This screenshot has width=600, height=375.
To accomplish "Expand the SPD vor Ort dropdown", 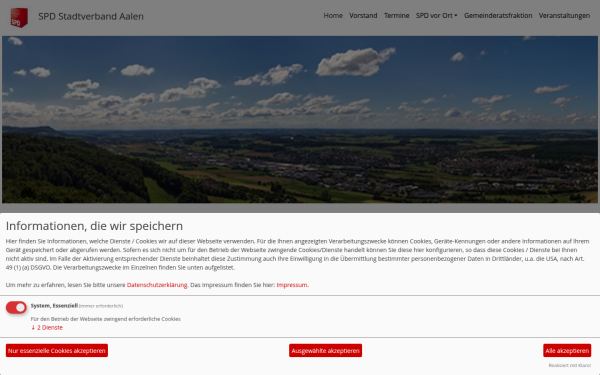I will 437,16.
